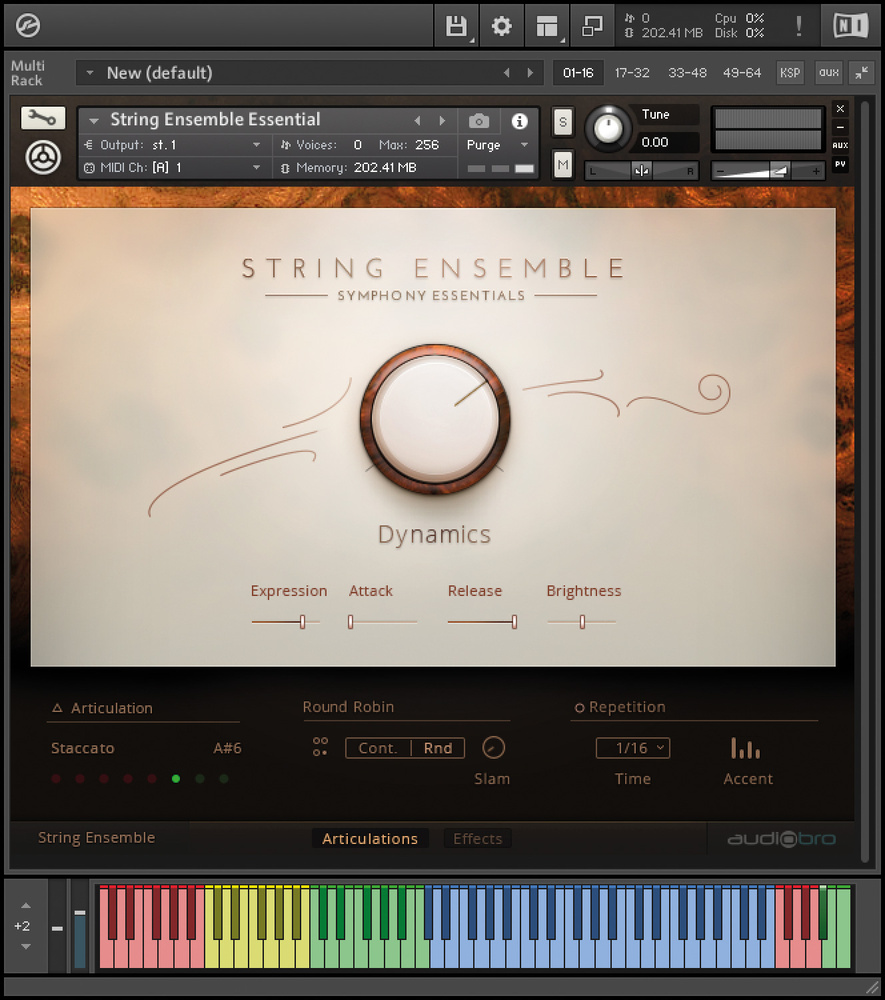Image resolution: width=885 pixels, height=1000 pixels.
Task: Click the save floppy disk icon
Action: (x=456, y=27)
